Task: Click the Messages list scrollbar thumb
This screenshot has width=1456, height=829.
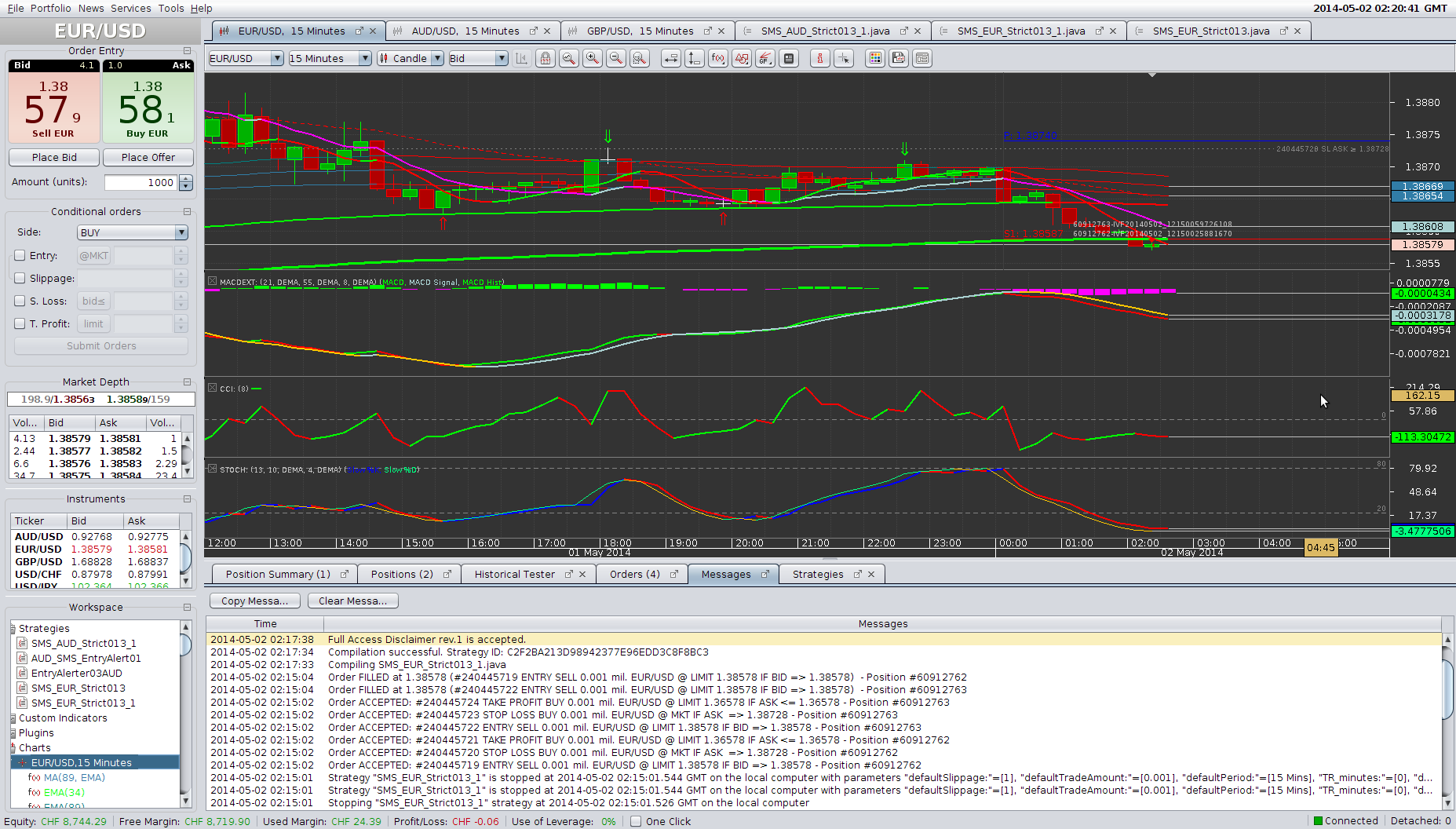Action: 1449,689
